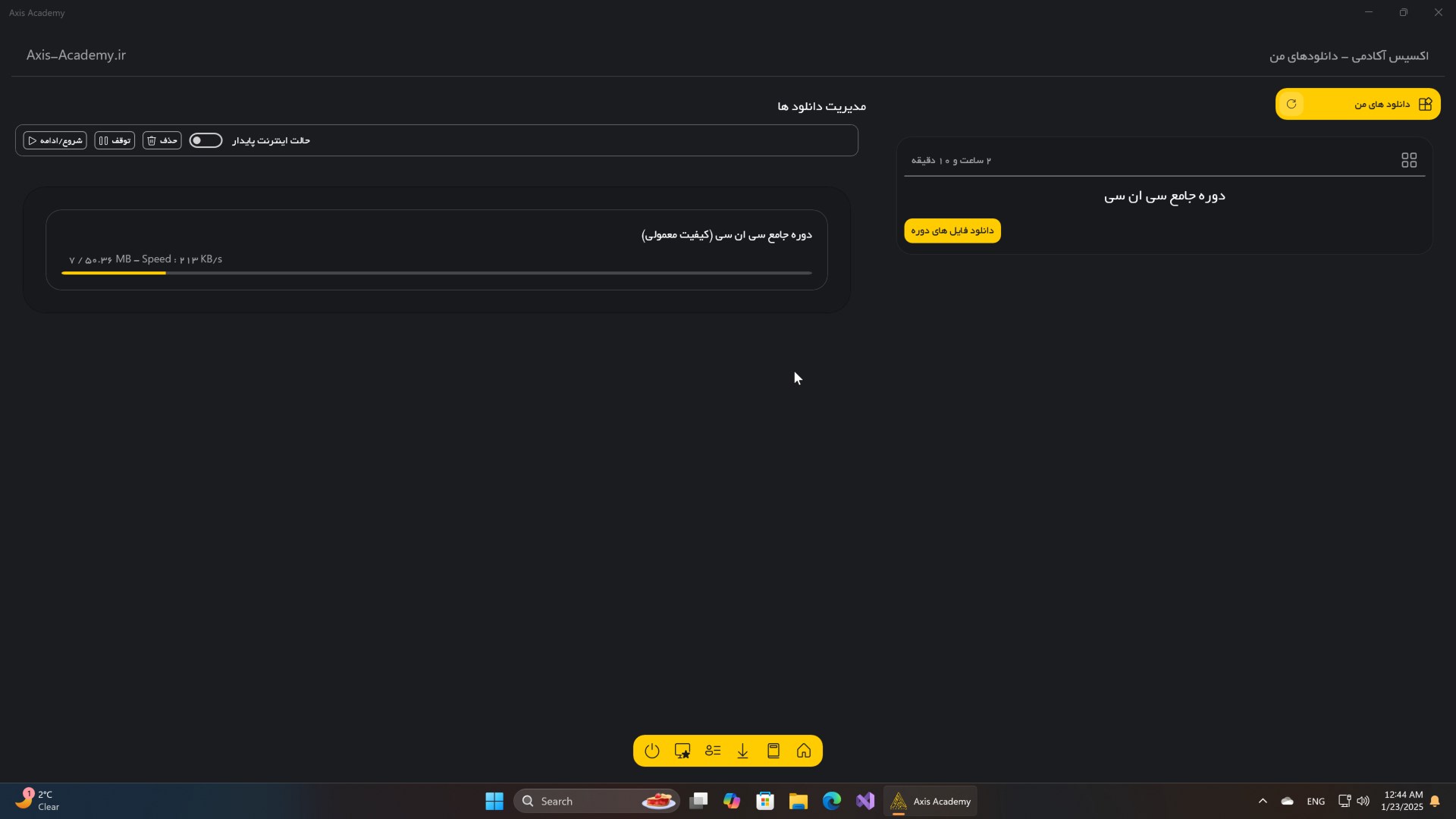
Task: Click the download arrow icon in dock
Action: click(743, 751)
